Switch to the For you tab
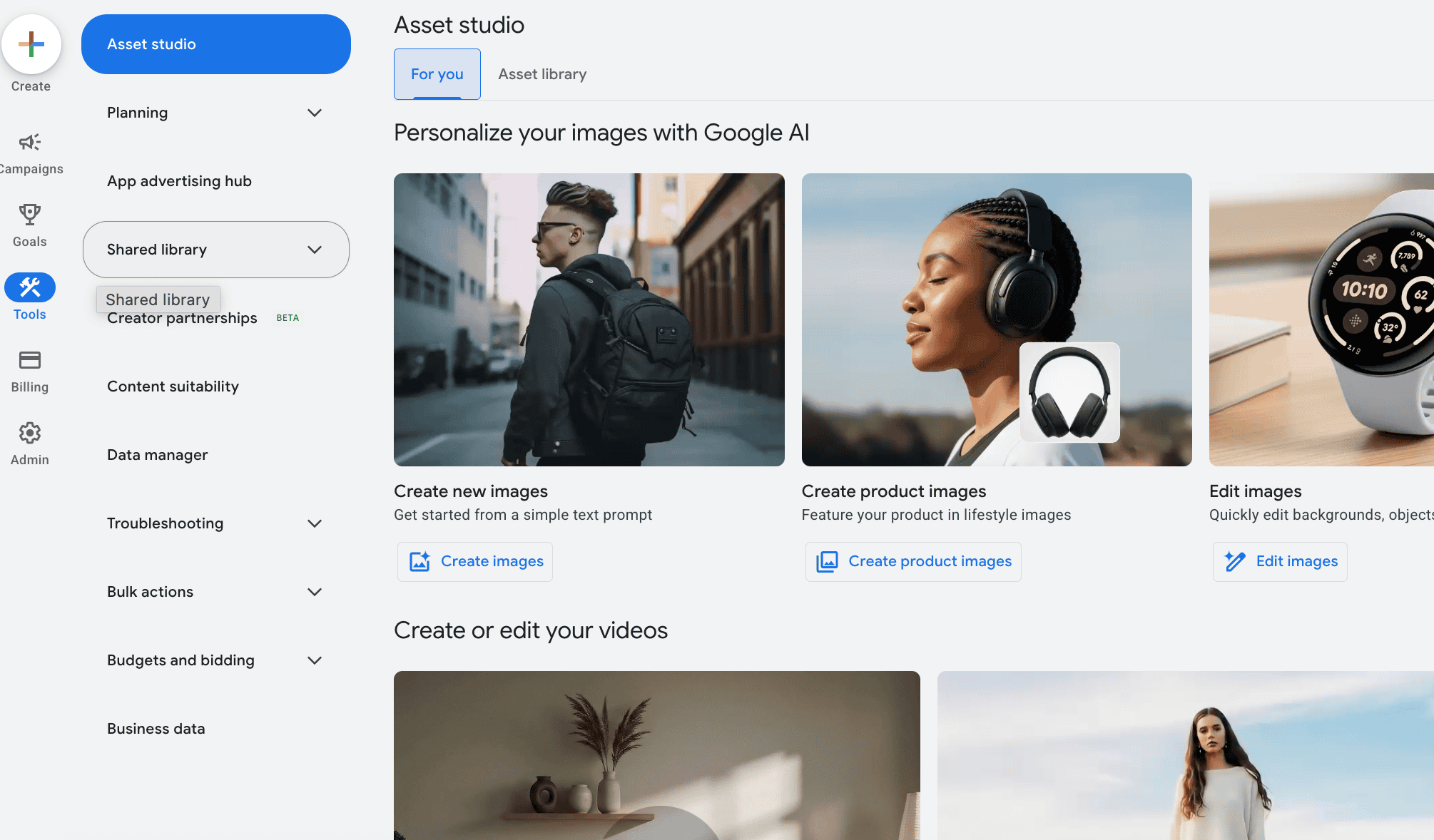This screenshot has height=840, width=1434. 437,74
